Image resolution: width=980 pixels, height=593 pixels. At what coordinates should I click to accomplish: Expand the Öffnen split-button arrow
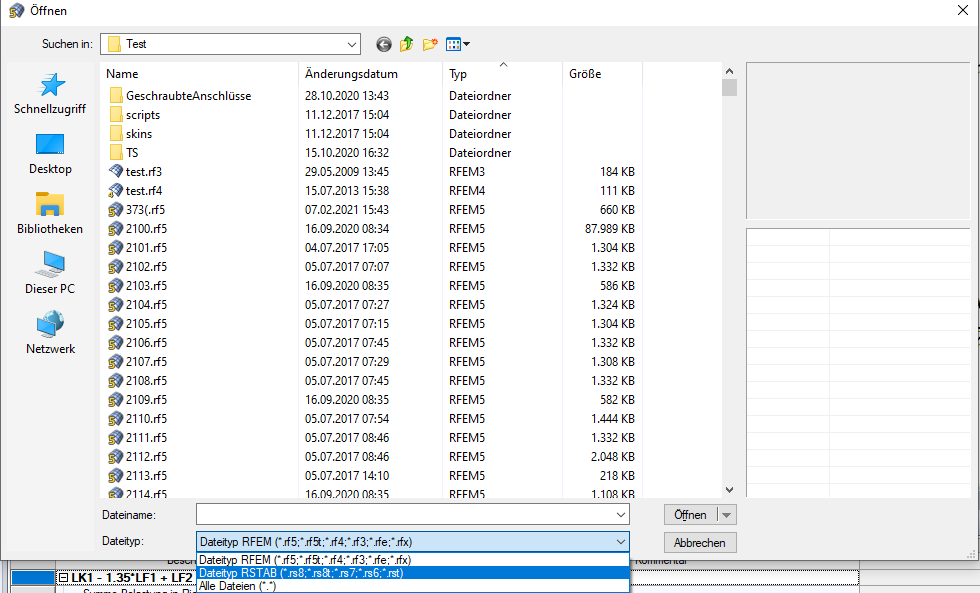coord(728,514)
